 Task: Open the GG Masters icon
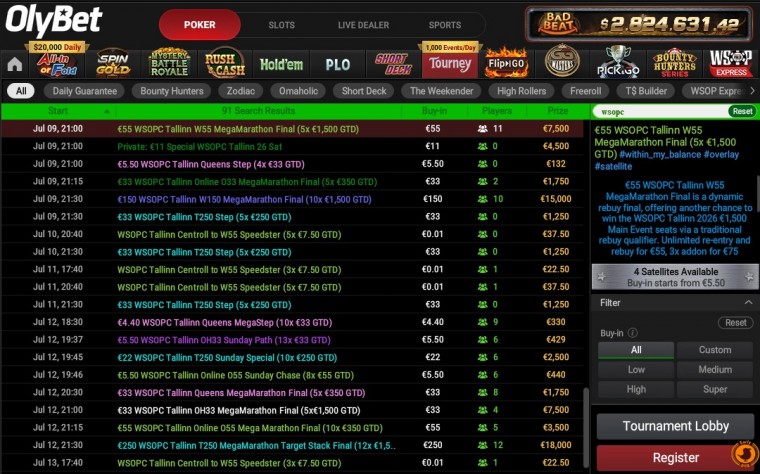pyautogui.click(x=562, y=61)
